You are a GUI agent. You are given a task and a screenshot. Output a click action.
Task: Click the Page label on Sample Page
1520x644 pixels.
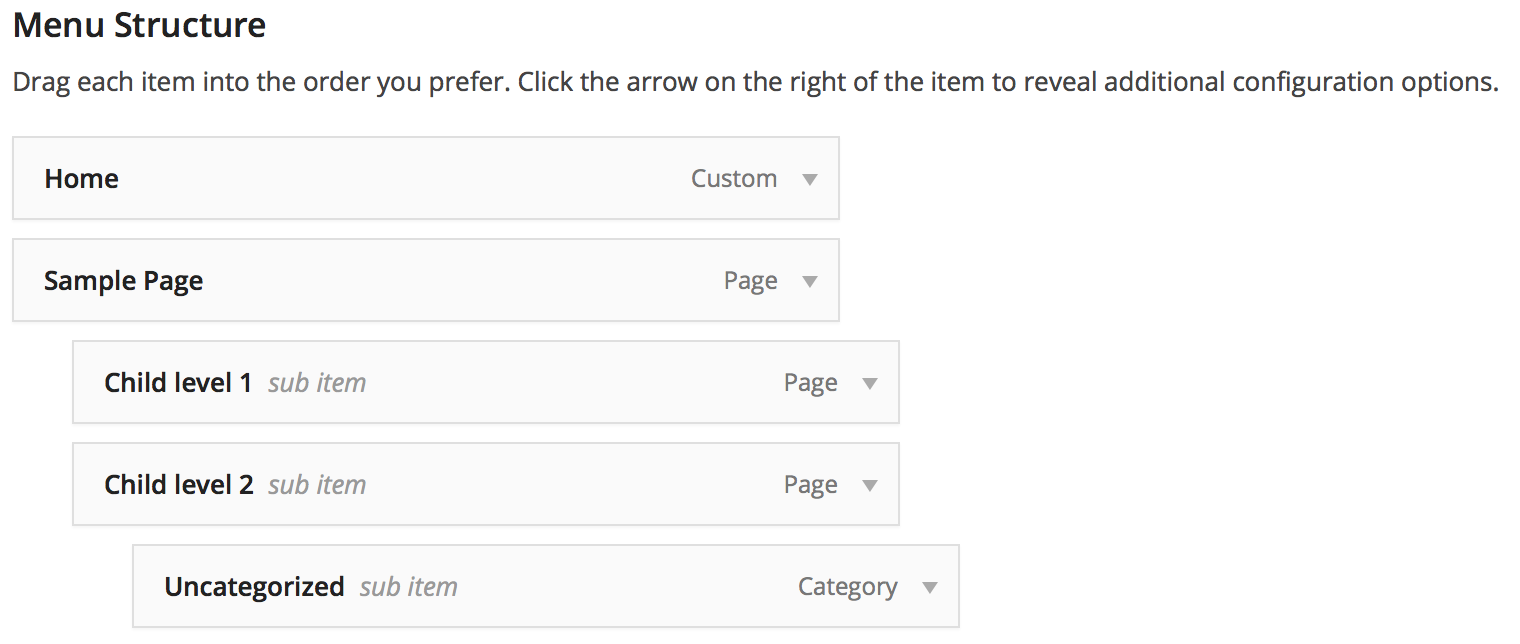[x=751, y=281]
